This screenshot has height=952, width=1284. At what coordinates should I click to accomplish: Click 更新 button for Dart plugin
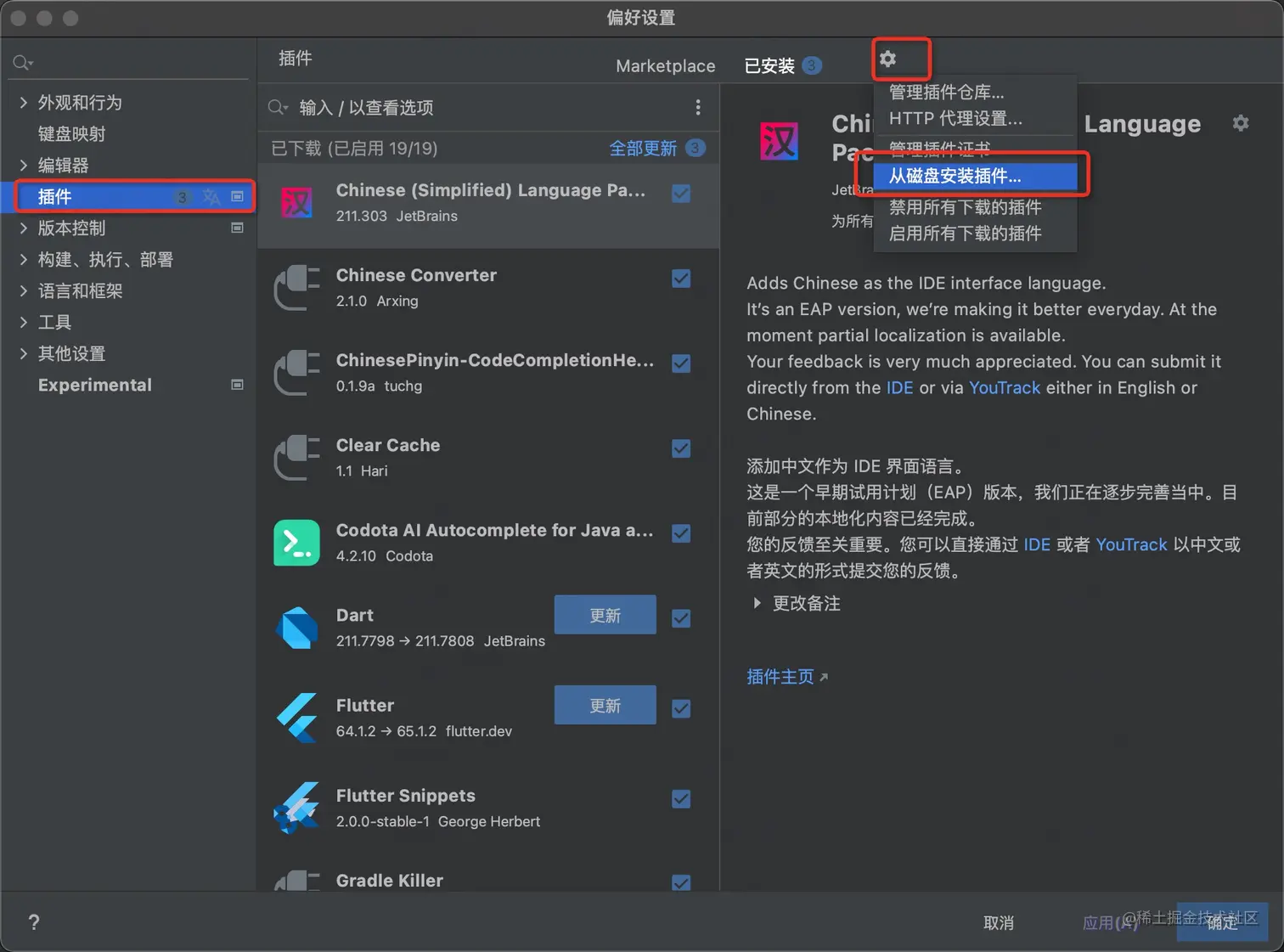point(605,615)
